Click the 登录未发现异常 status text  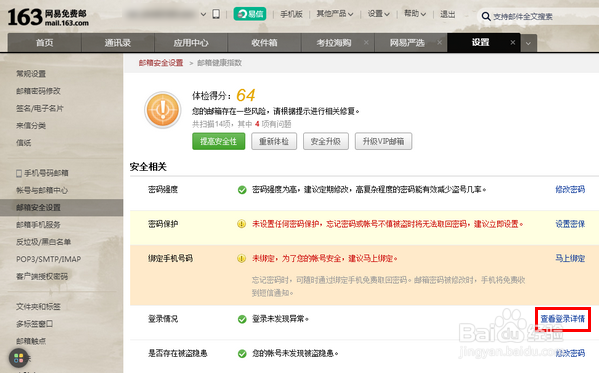tap(280, 319)
